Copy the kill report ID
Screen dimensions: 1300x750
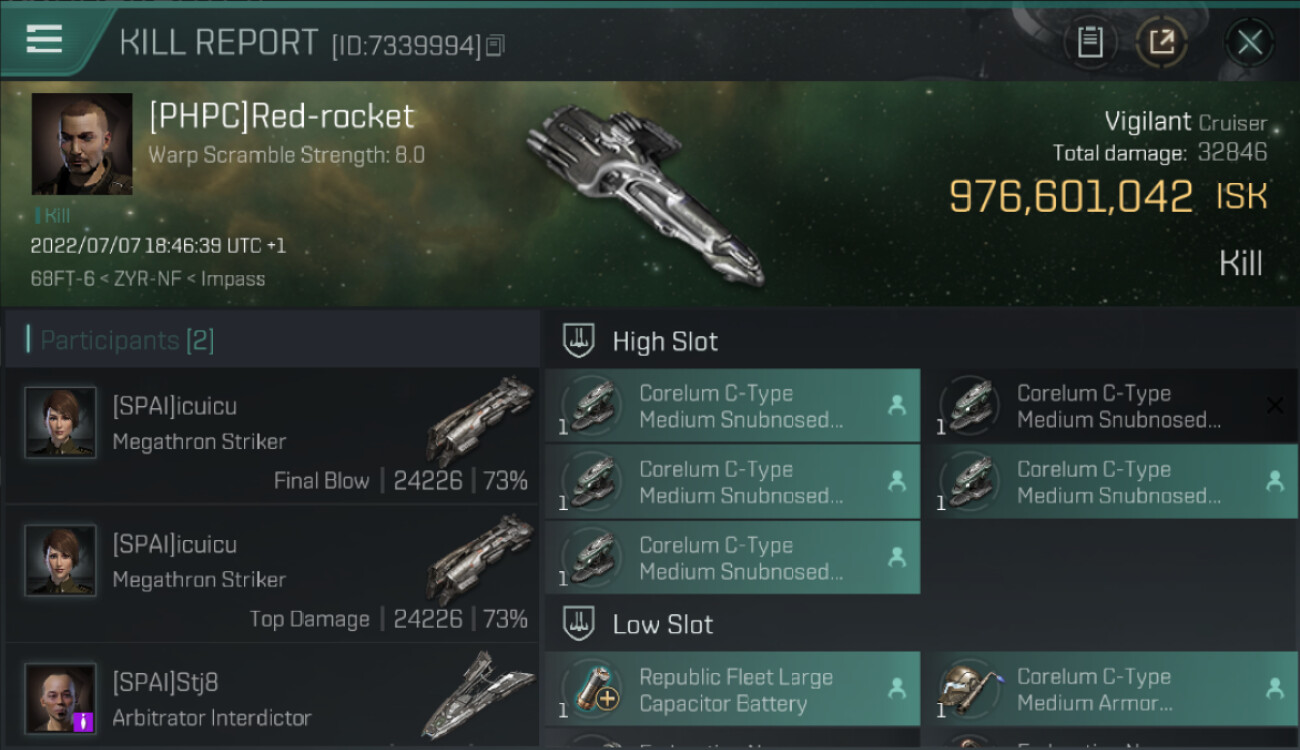pos(496,45)
